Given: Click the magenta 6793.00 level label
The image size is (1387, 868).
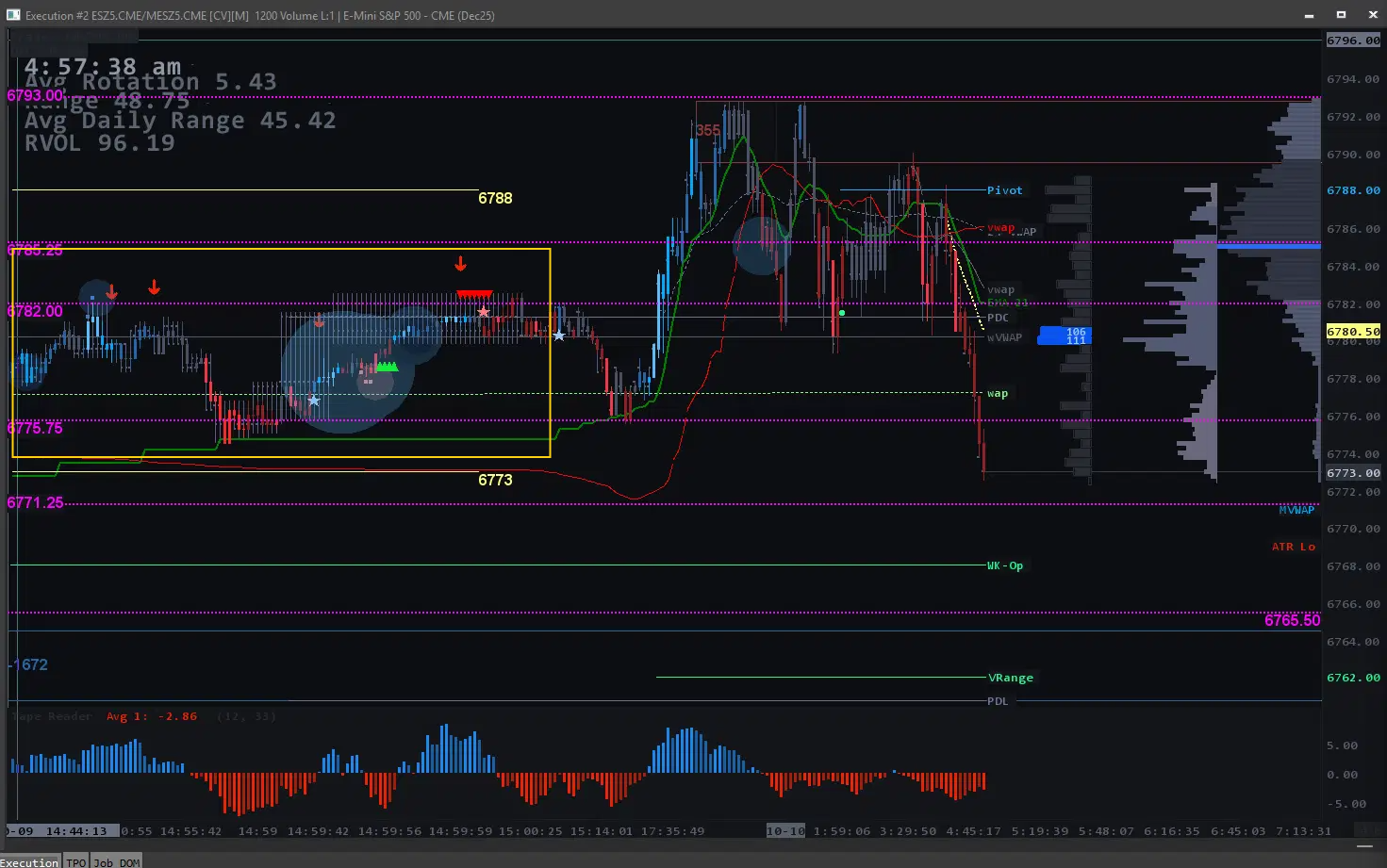Looking at the screenshot, I should tap(35, 95).
